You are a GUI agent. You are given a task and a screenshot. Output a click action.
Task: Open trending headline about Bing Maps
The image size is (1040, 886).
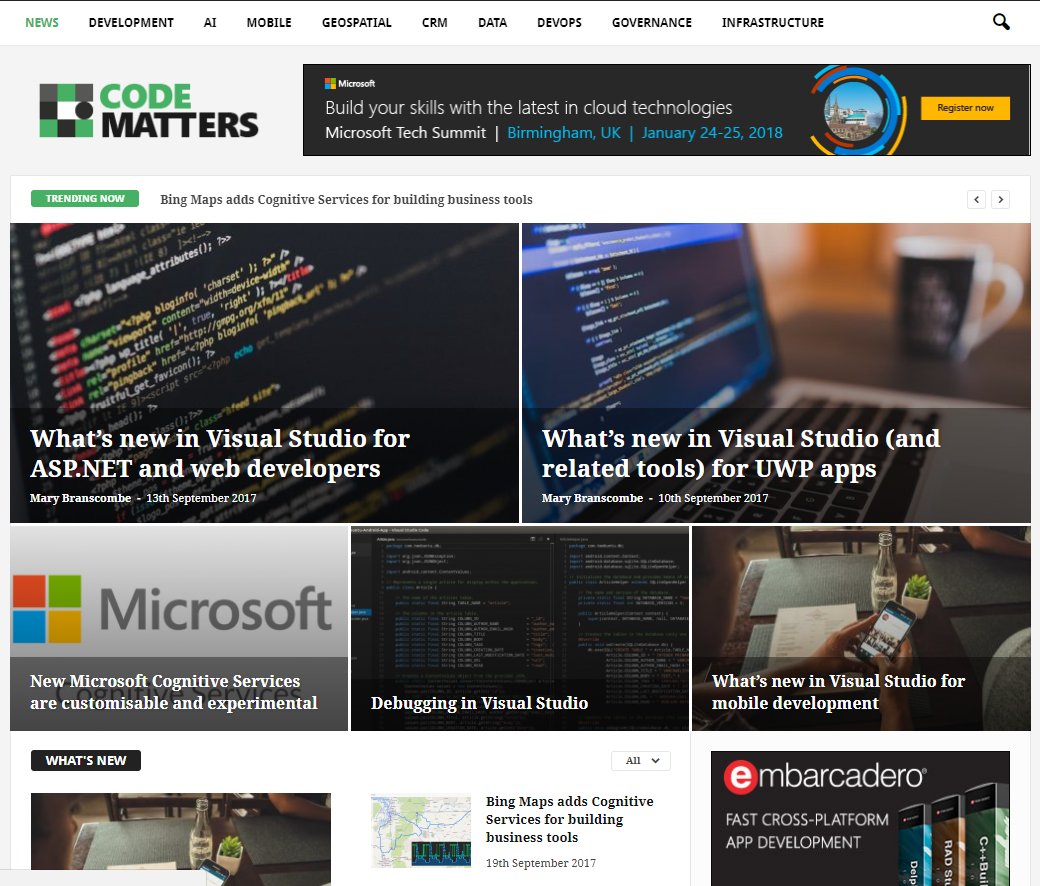click(346, 200)
